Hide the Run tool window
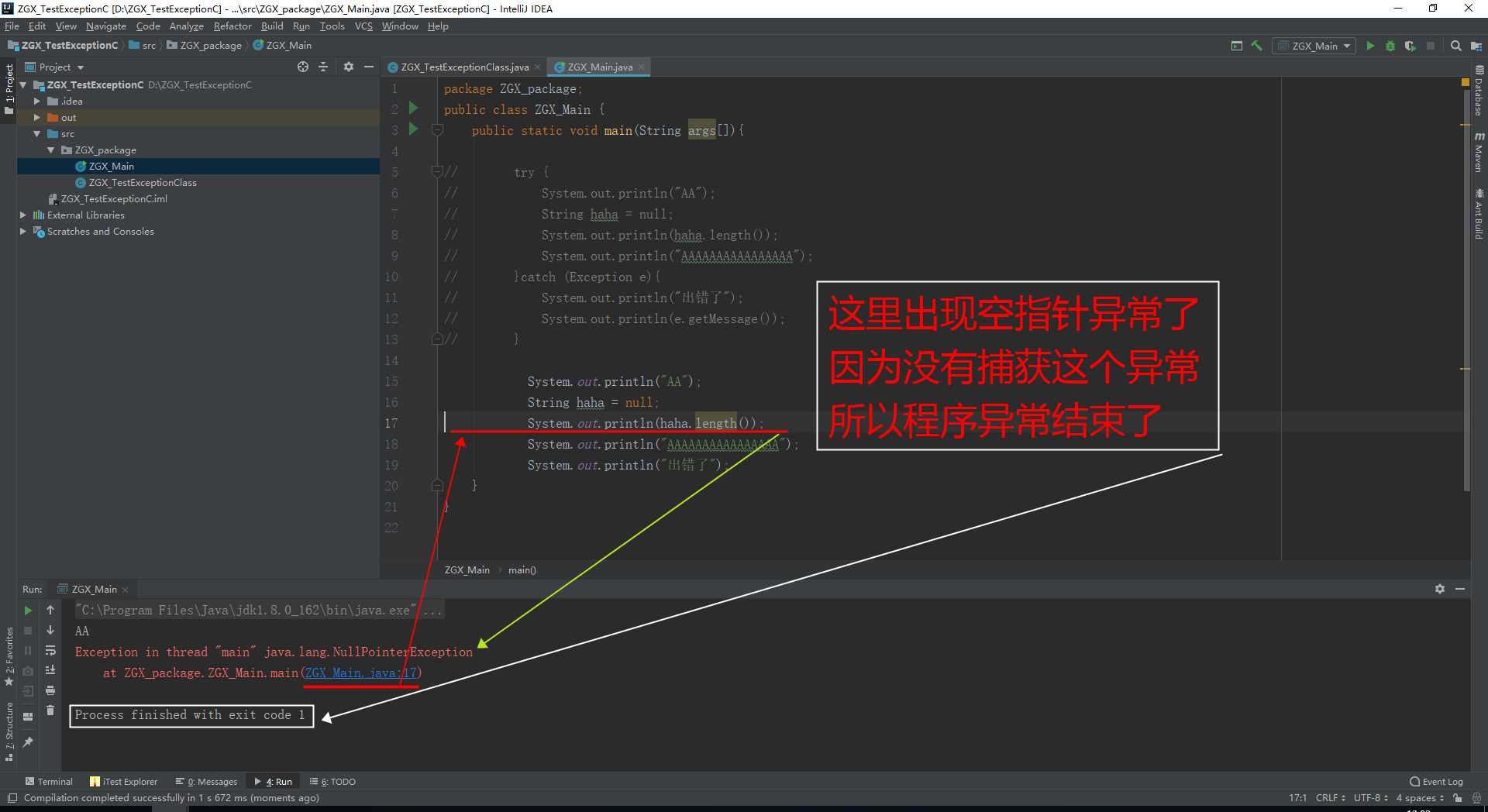 tap(1460, 589)
